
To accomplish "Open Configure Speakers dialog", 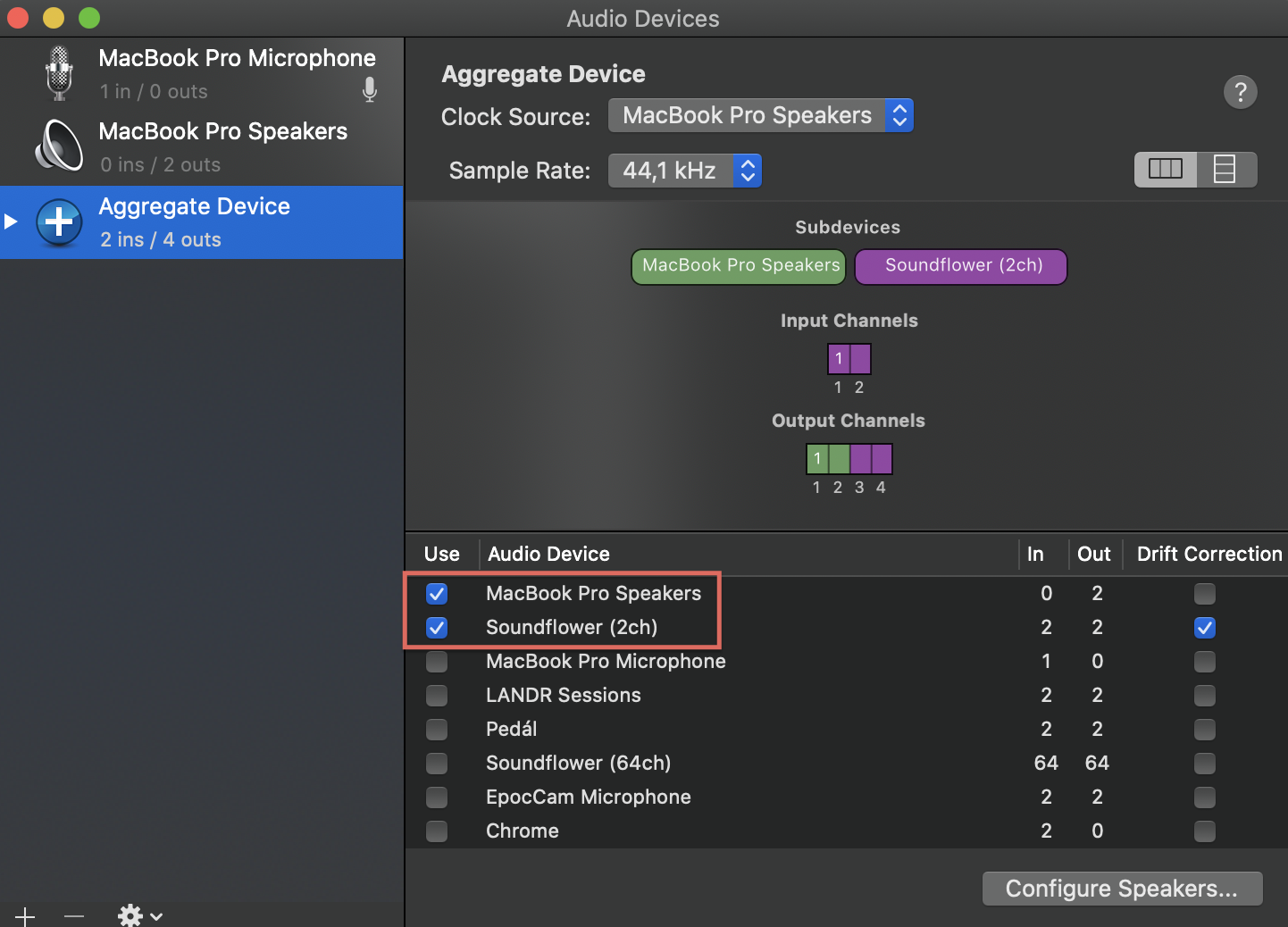I will (1122, 889).
